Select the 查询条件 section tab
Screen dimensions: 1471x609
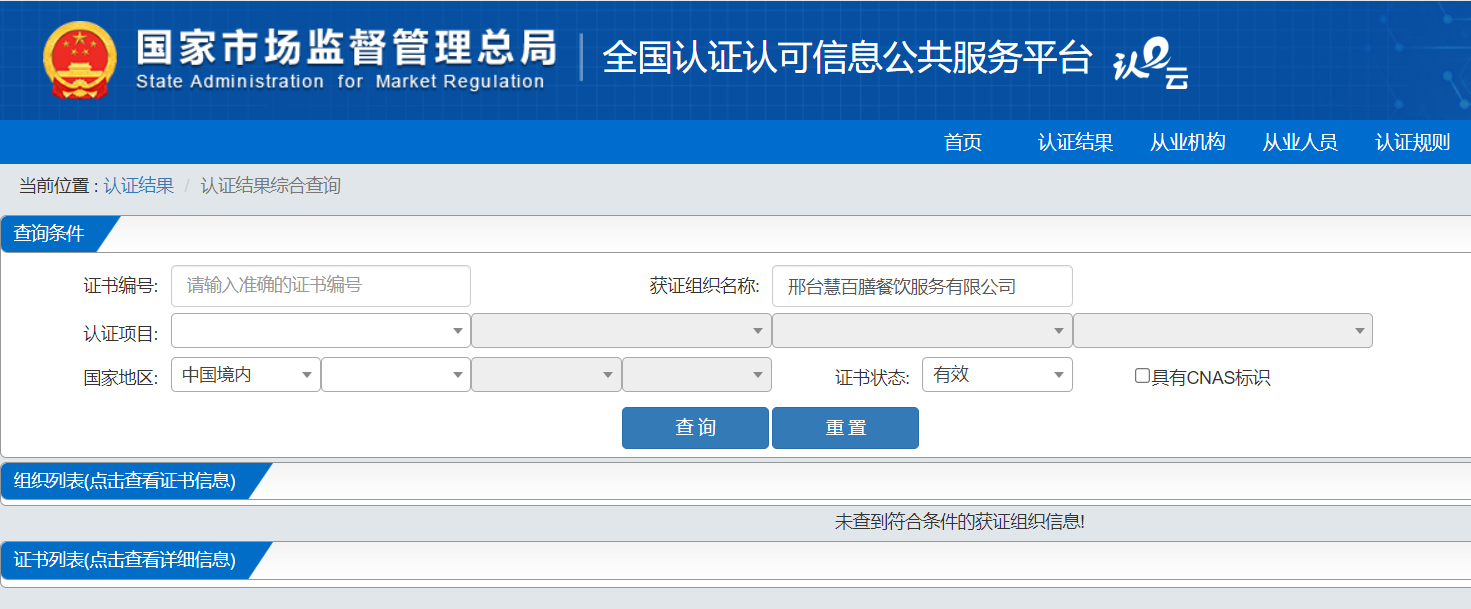point(50,234)
